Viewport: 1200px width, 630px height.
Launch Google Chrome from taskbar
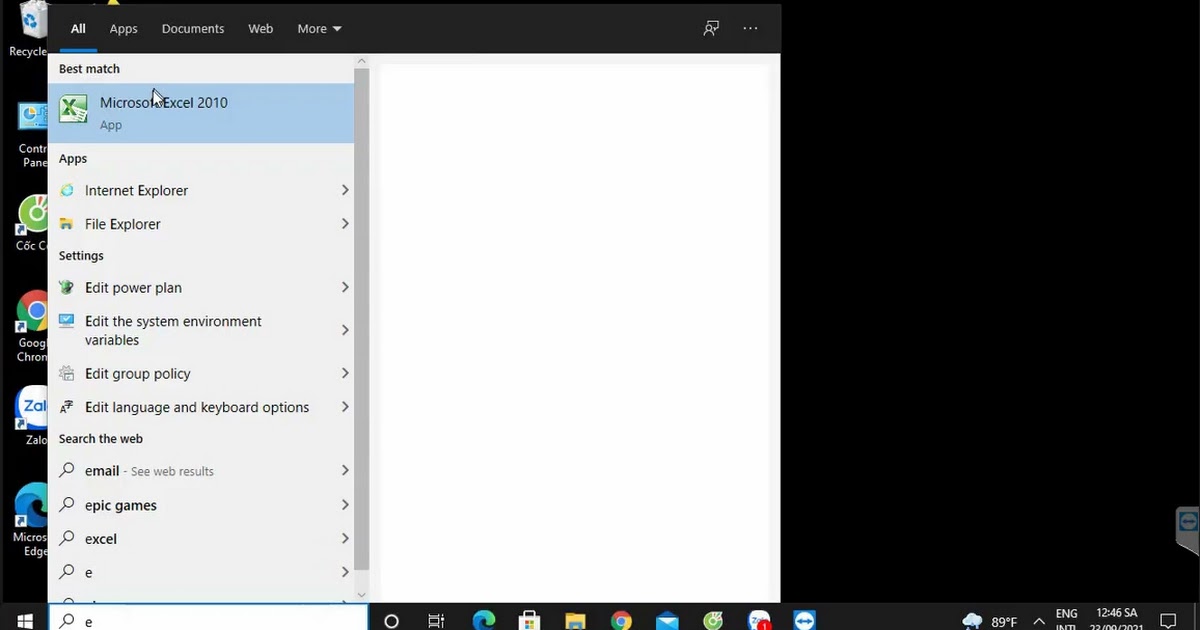(x=621, y=621)
